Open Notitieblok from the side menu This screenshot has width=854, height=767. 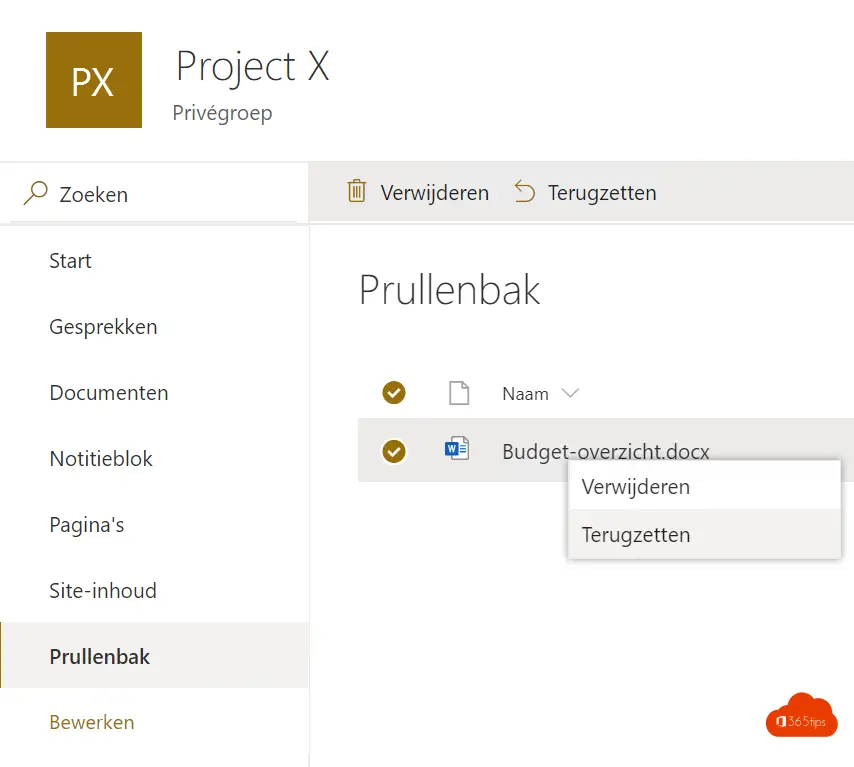click(x=101, y=459)
